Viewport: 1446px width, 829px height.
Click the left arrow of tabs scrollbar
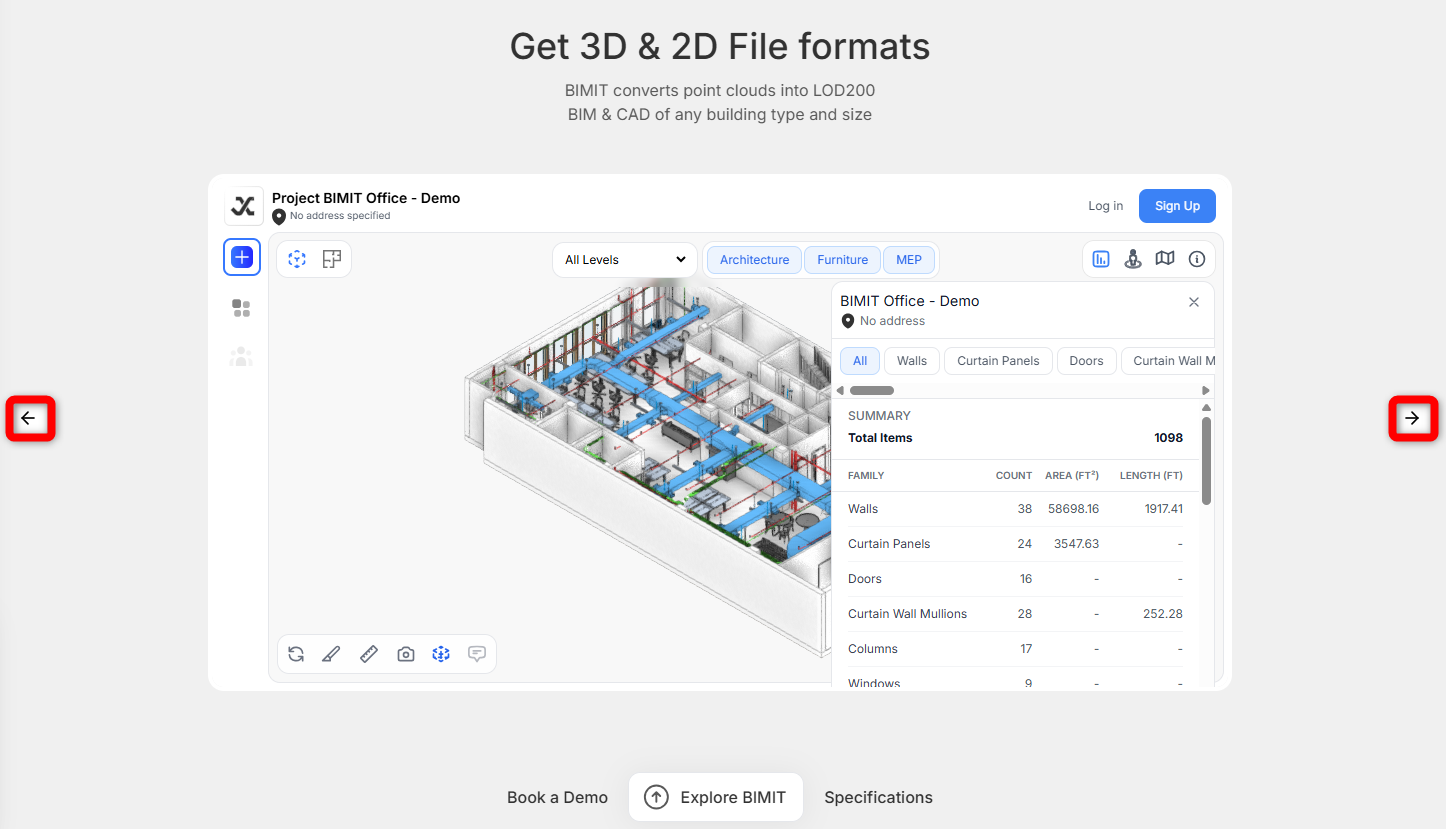(x=840, y=390)
